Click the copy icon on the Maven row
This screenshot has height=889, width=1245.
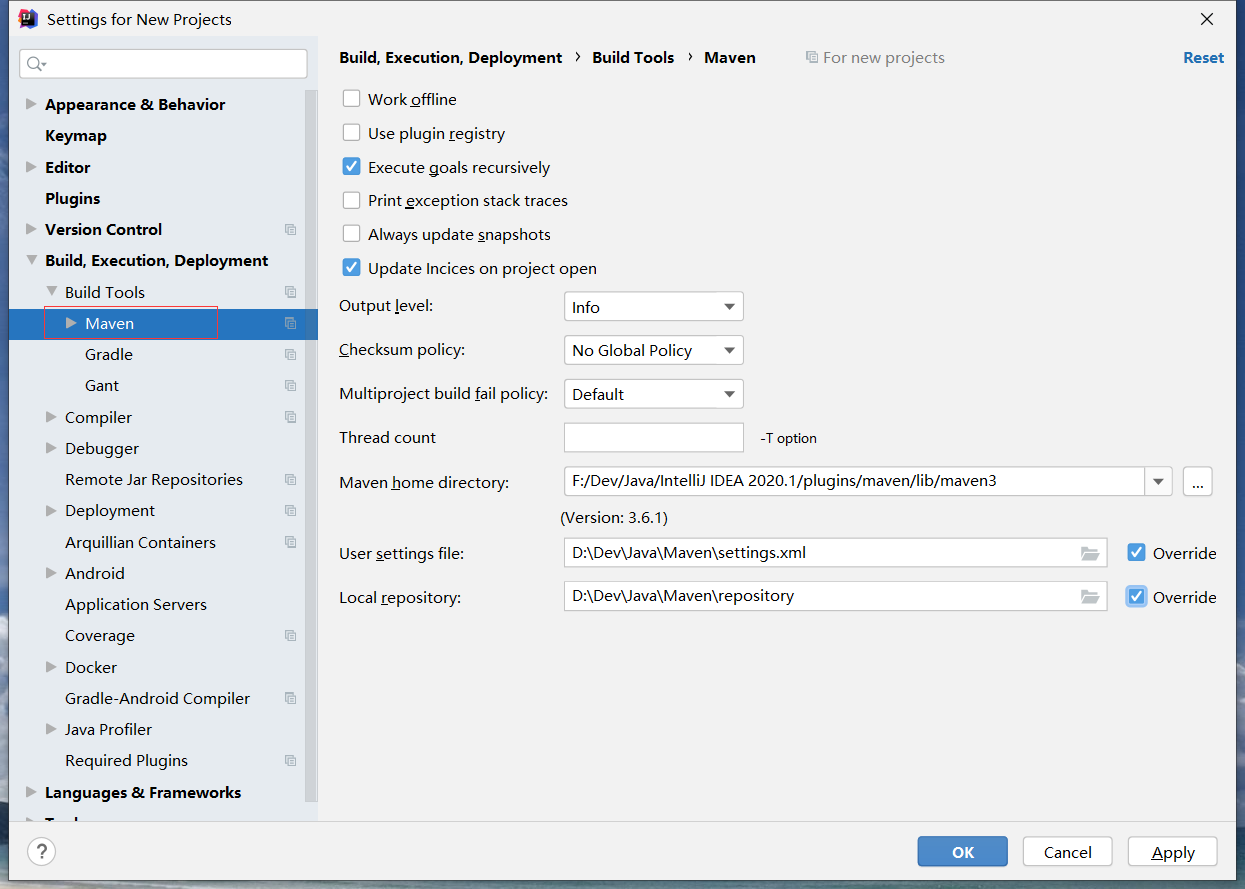[290, 323]
